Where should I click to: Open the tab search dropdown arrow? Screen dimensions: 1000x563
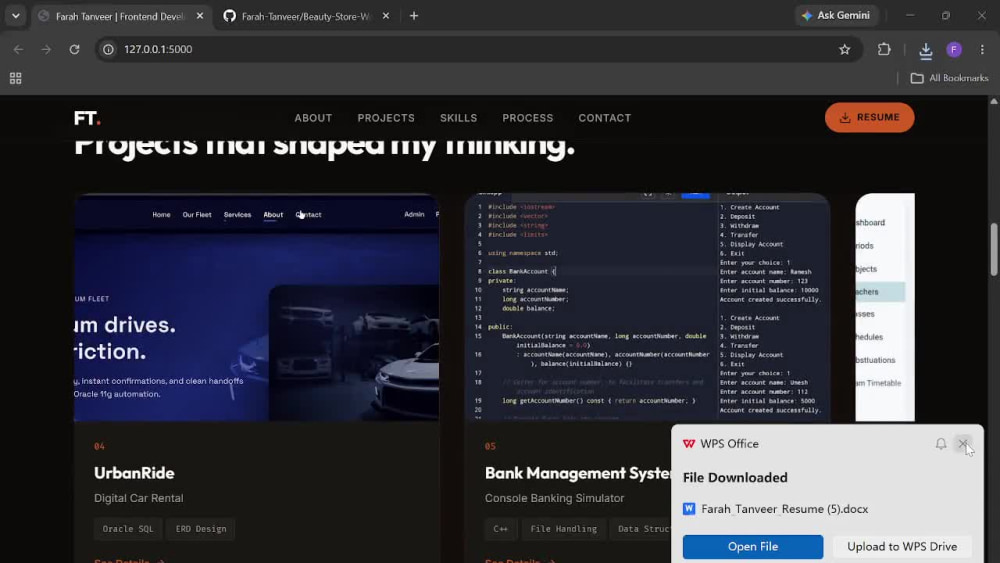point(15,16)
